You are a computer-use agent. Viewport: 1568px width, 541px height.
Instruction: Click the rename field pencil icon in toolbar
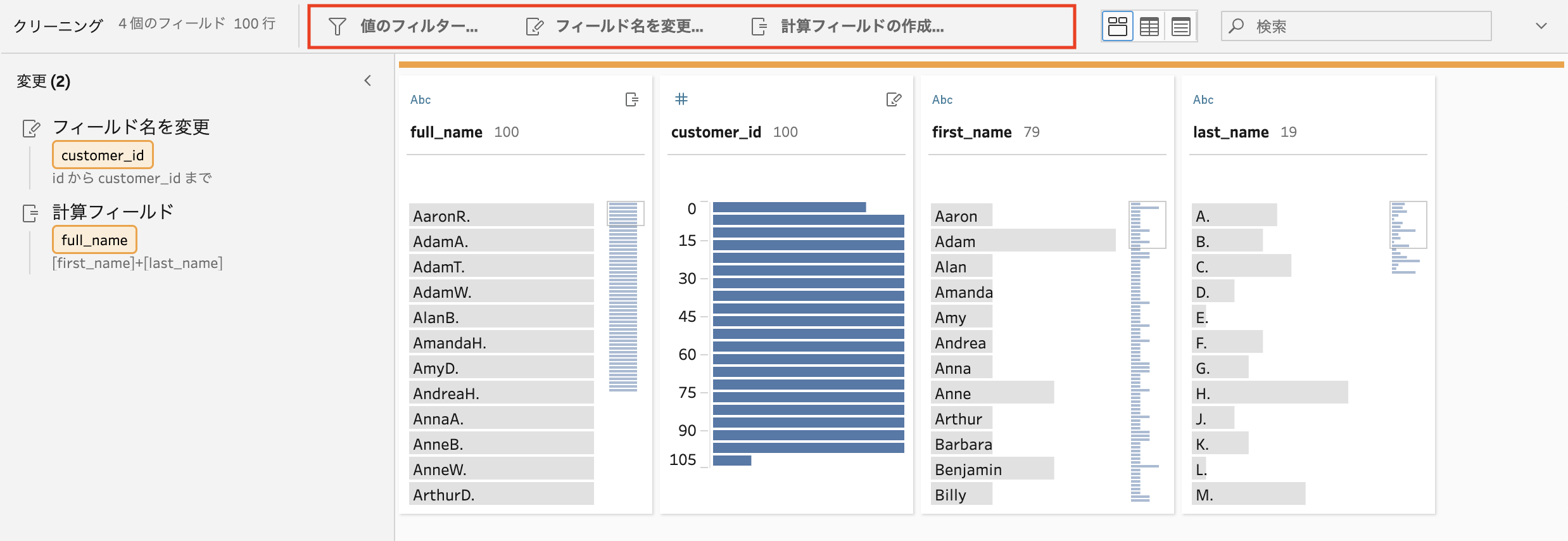click(x=535, y=27)
